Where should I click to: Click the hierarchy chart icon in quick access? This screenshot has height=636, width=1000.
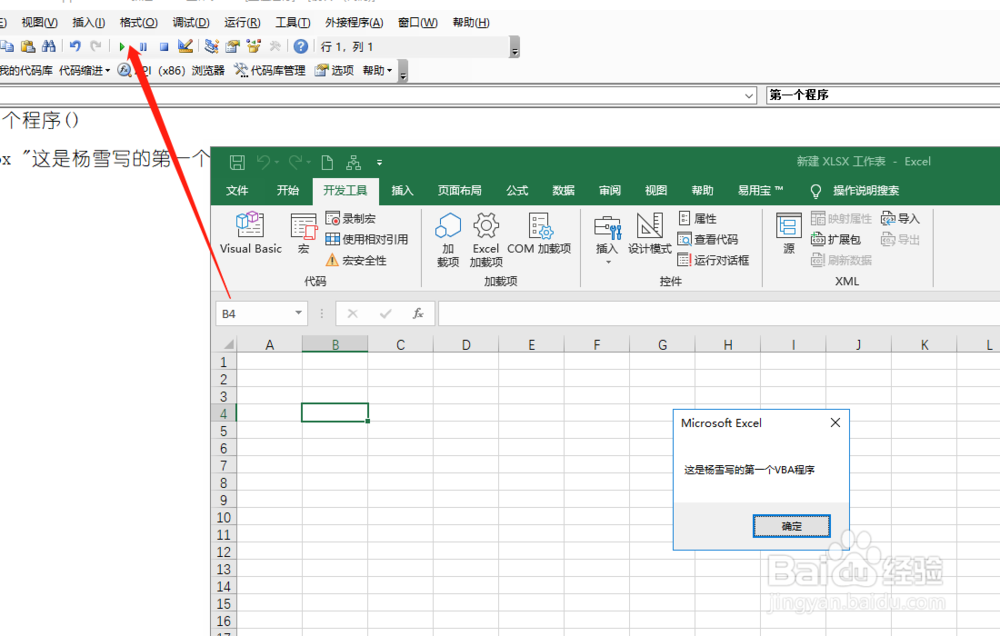pos(353,162)
